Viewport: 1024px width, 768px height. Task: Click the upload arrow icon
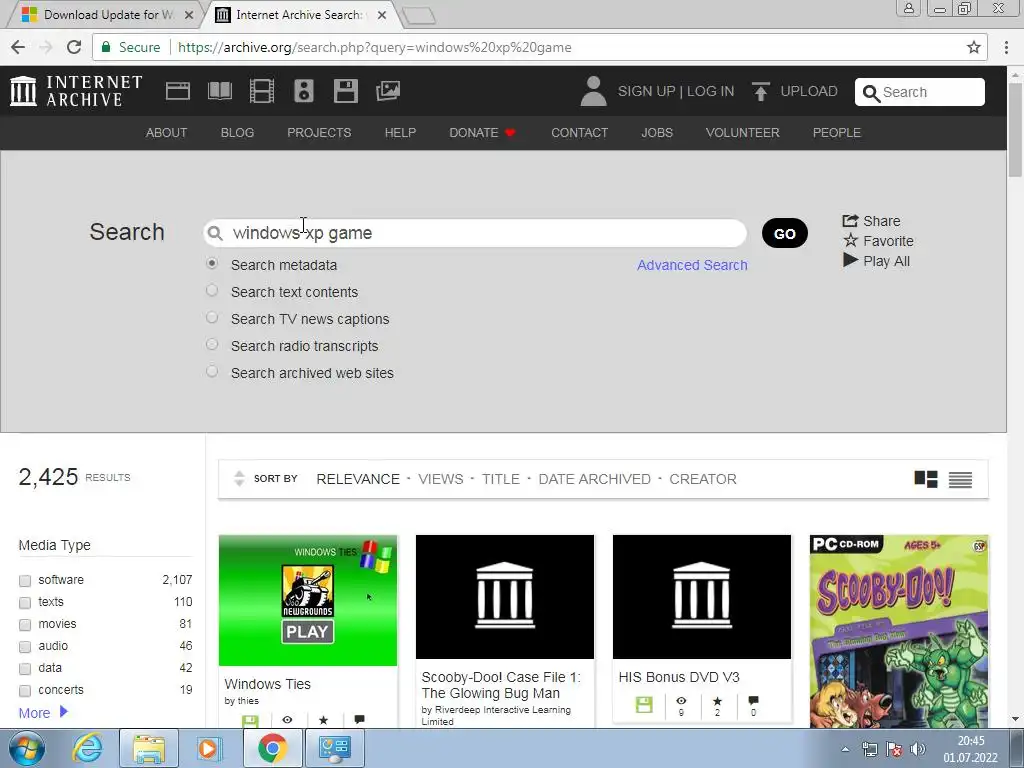(761, 91)
